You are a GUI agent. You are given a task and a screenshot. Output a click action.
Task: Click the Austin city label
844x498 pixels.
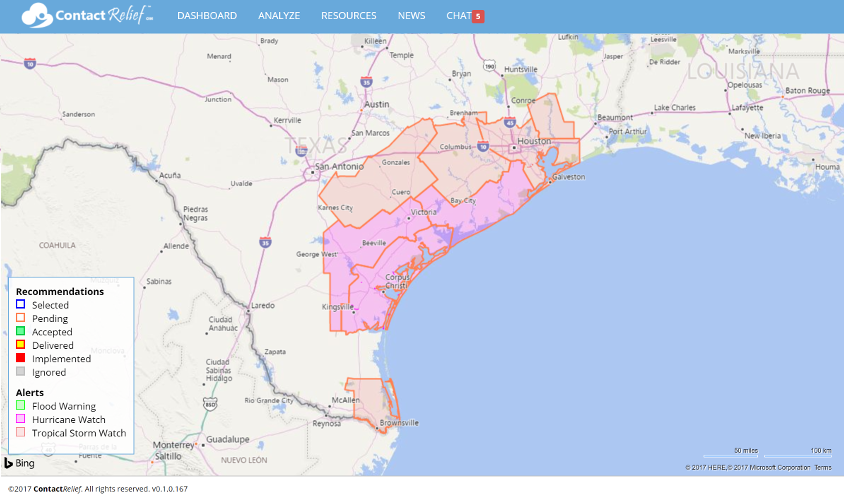(x=376, y=104)
